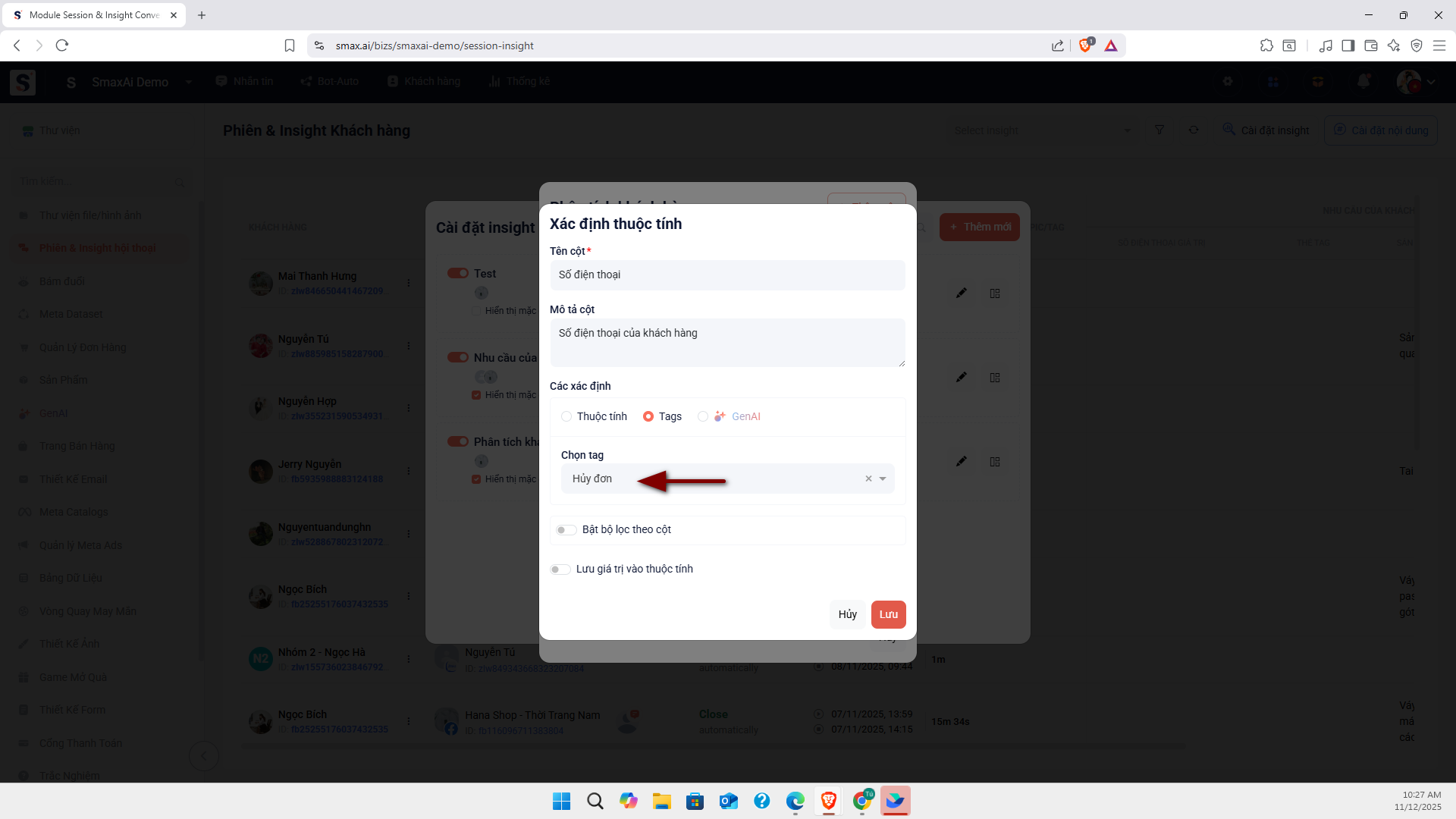
Task: Reload the page with refresh icon
Action: click(62, 45)
